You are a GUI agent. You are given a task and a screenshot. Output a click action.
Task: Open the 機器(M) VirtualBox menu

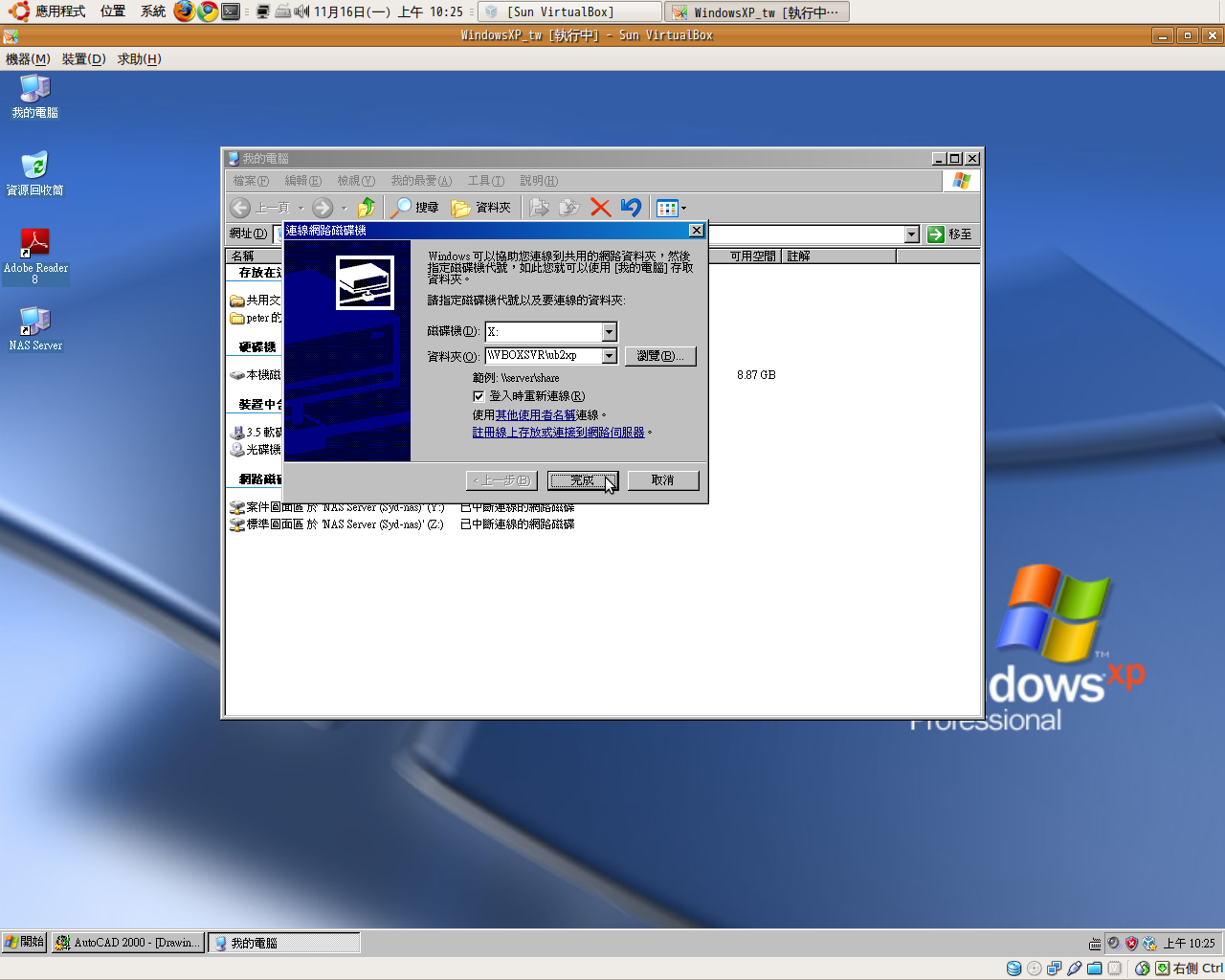tap(28, 58)
